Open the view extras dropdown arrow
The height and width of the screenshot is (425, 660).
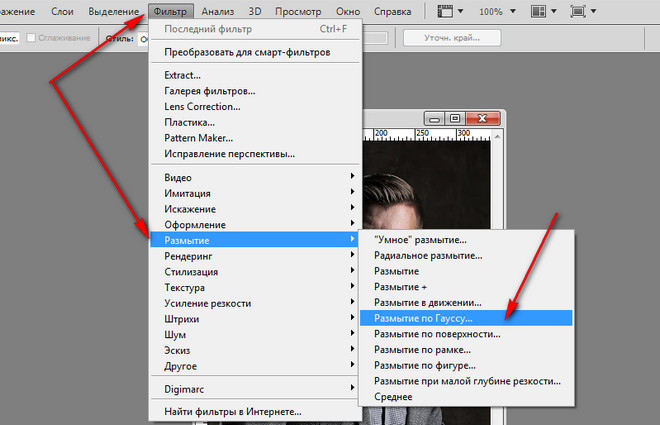(x=460, y=11)
